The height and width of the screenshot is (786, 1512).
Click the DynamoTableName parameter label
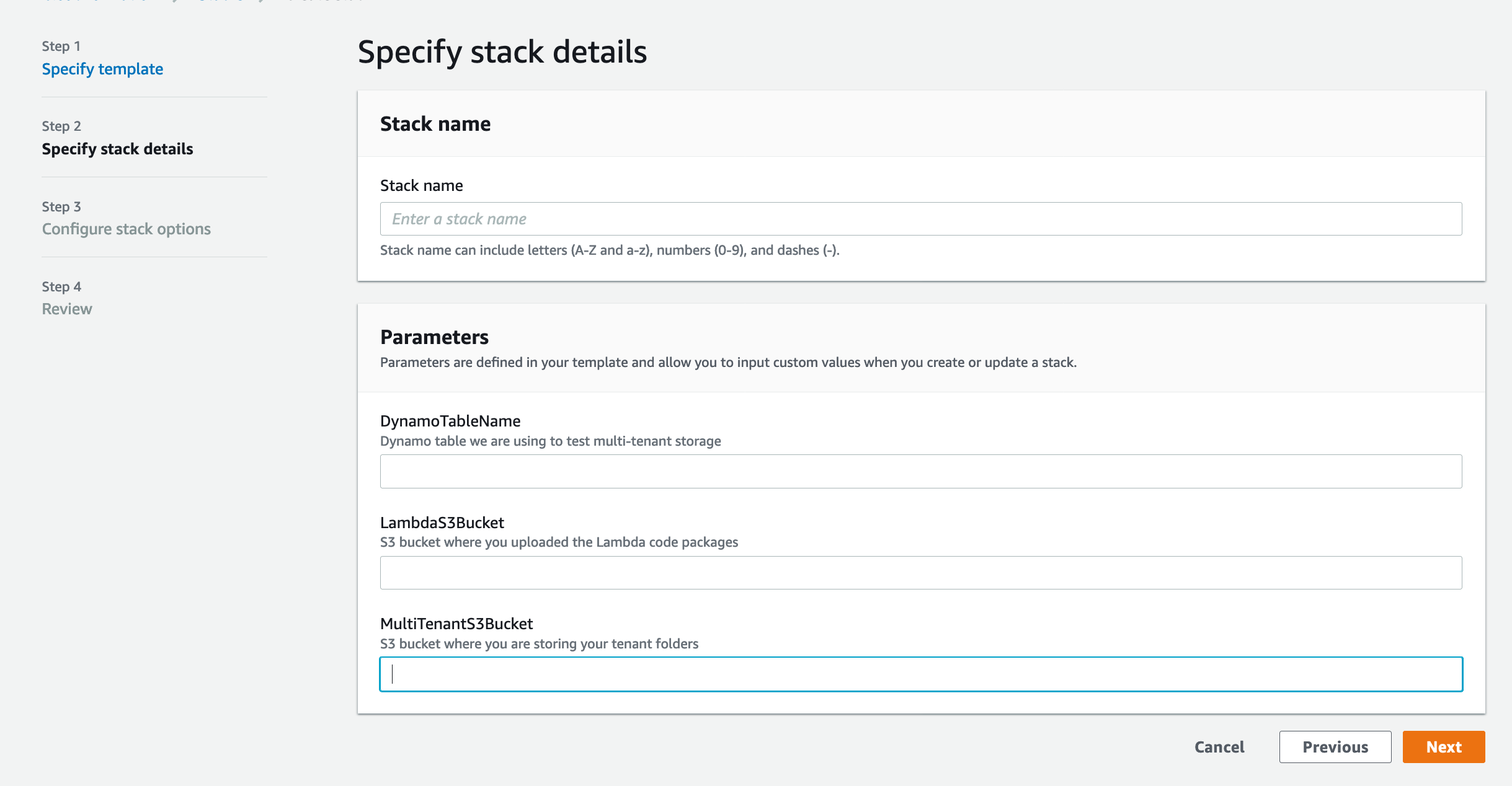pyautogui.click(x=450, y=421)
